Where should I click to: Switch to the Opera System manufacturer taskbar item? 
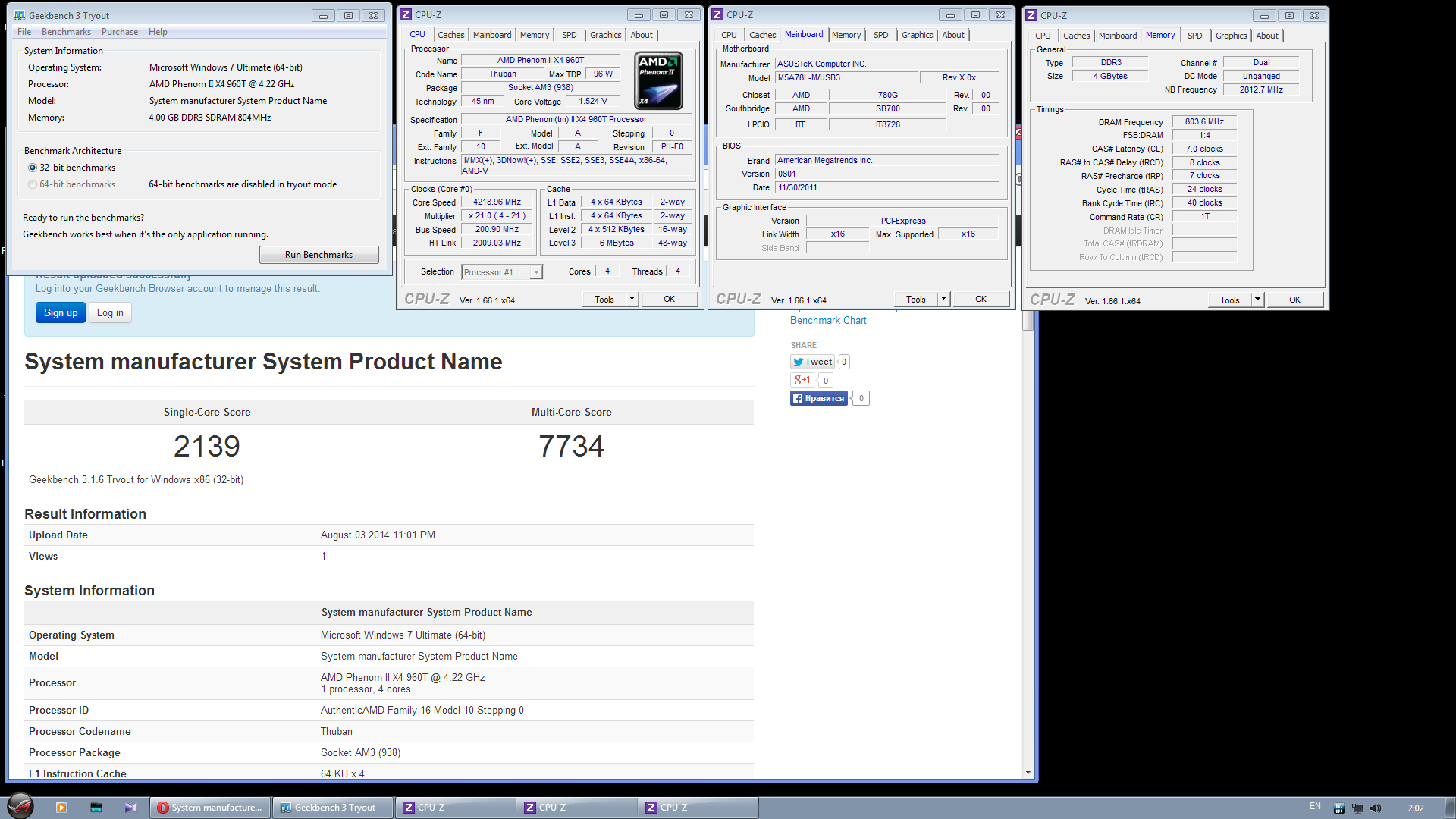coord(211,808)
